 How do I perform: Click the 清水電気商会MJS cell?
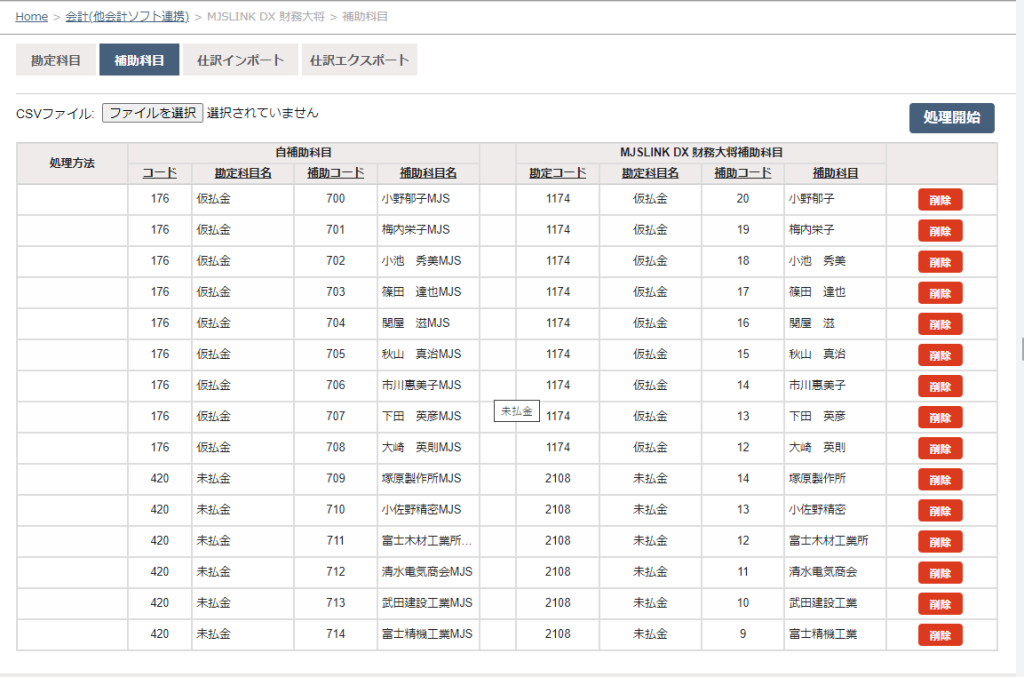pos(428,572)
